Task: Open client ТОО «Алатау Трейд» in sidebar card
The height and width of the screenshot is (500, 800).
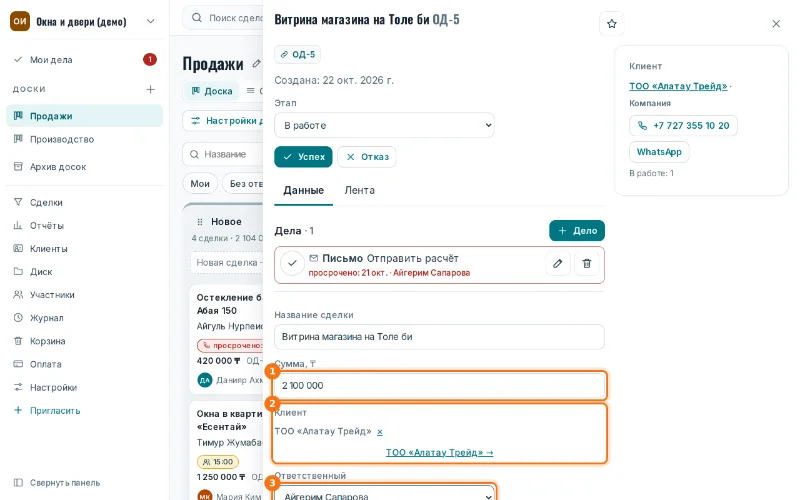Action: tap(678, 86)
